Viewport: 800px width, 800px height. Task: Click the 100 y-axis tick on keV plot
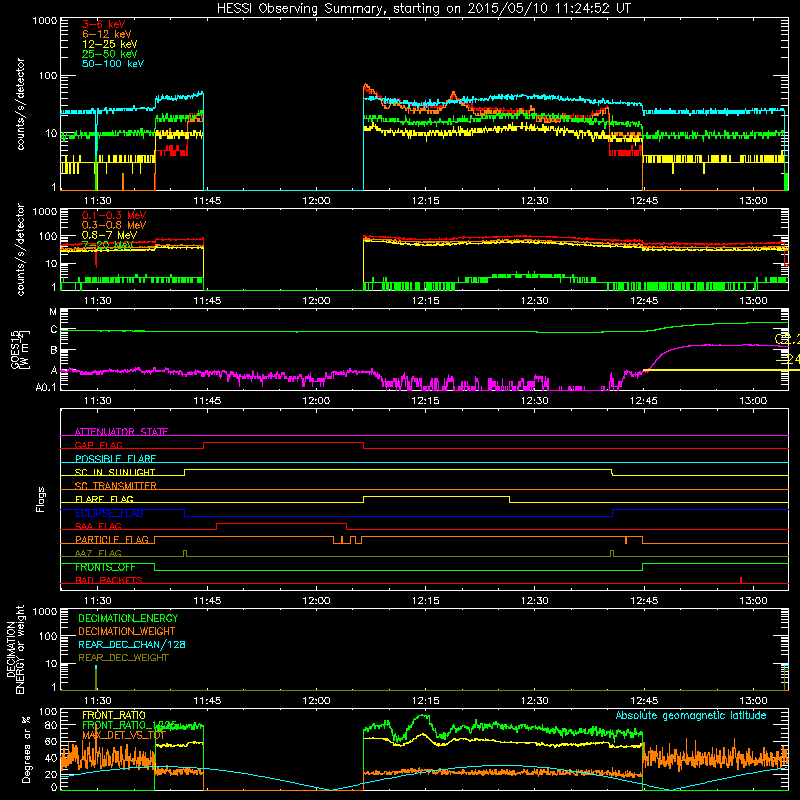(48, 76)
